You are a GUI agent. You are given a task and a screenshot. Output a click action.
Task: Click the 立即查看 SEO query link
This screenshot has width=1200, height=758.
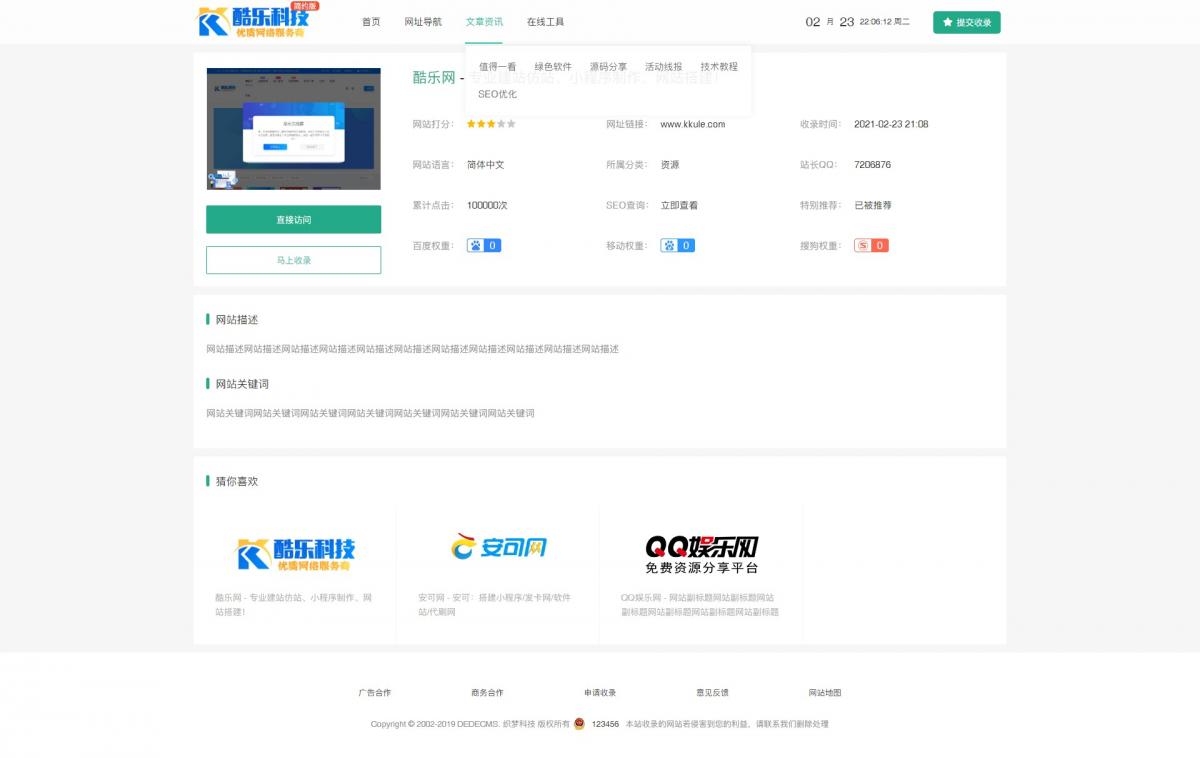coord(679,205)
